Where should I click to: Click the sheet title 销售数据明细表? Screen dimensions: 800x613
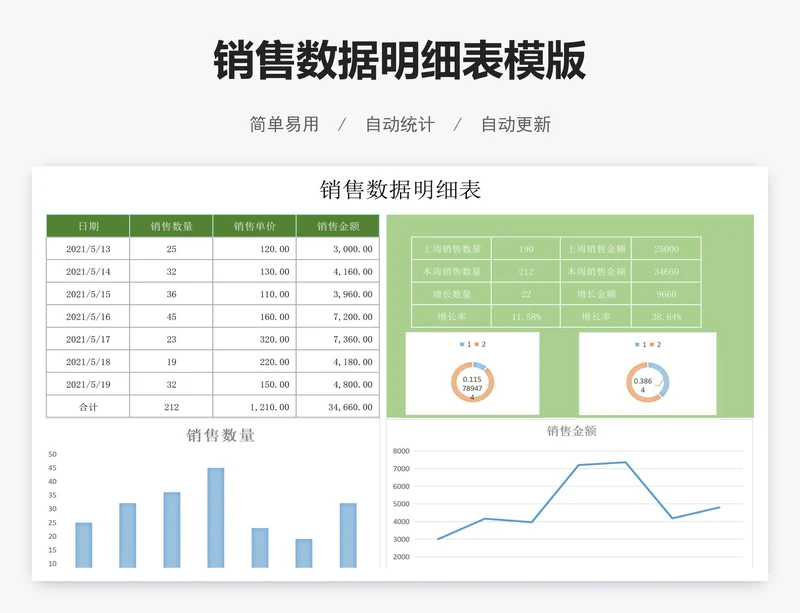point(400,189)
